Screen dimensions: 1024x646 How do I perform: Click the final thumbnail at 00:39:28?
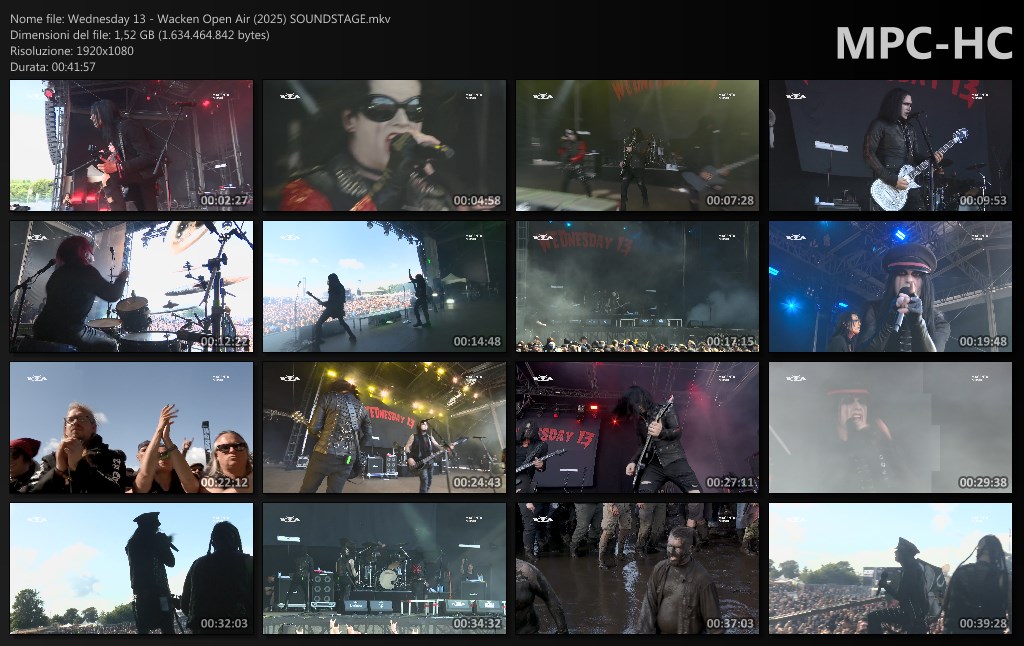(x=890, y=569)
